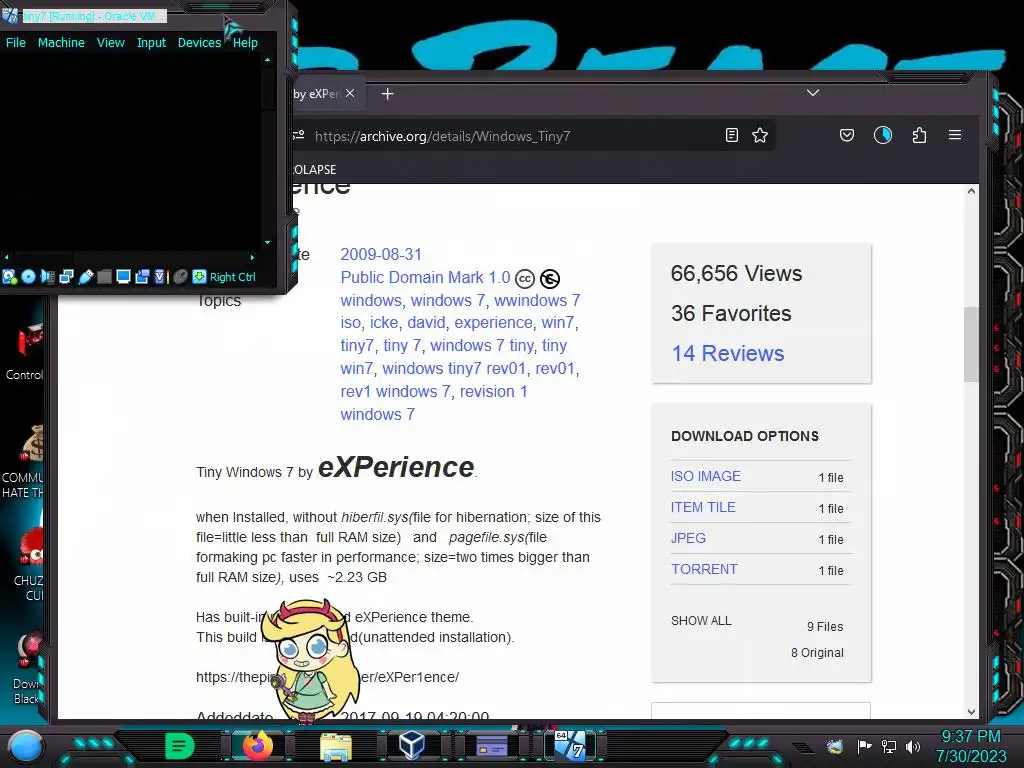Screen dimensions: 1024x768
Task: Open the Firefox extensions puzzle icon
Action: pyautogui.click(x=920, y=135)
